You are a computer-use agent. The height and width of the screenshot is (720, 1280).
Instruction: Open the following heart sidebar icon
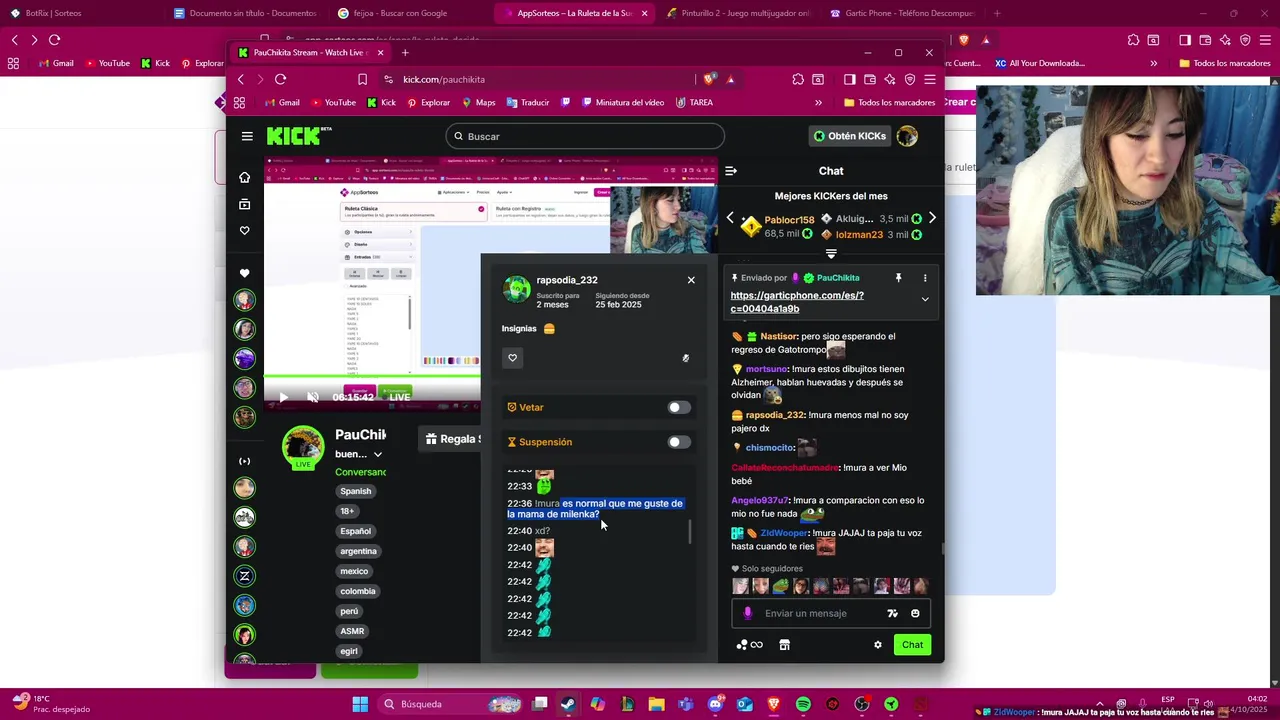coord(244,231)
